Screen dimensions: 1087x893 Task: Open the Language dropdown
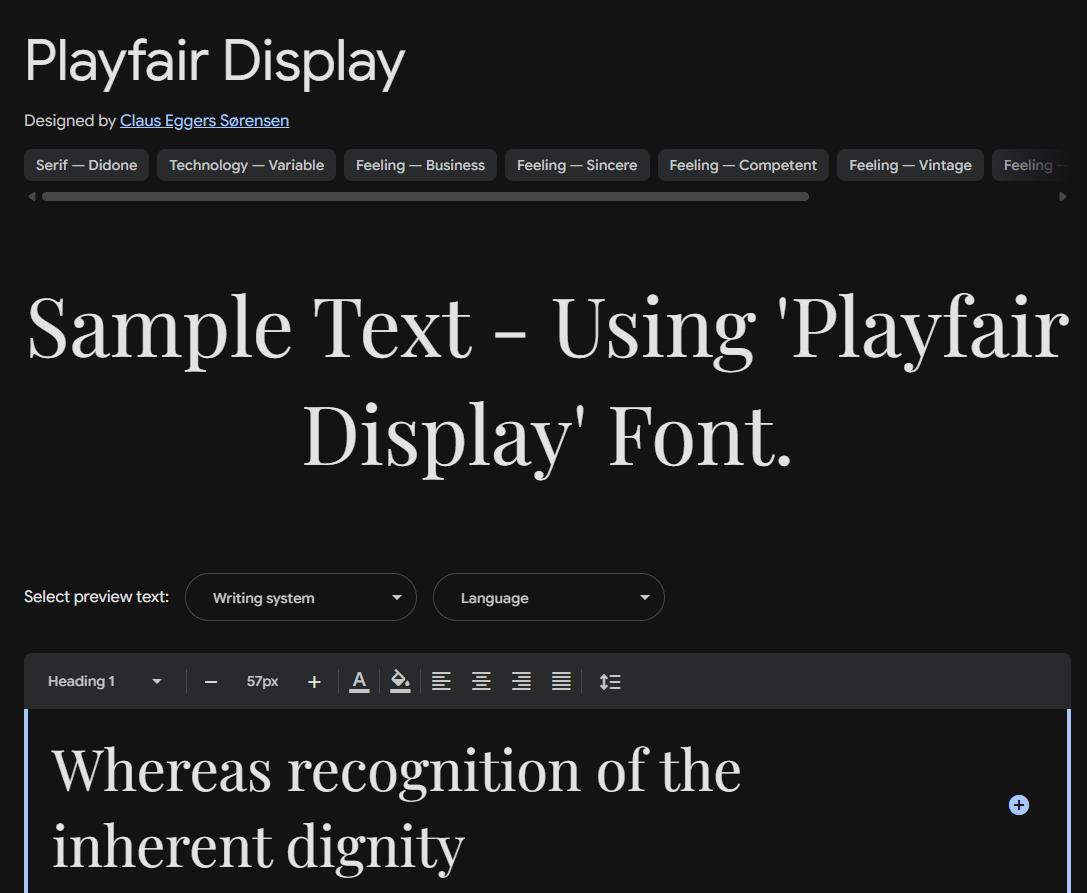pos(549,597)
